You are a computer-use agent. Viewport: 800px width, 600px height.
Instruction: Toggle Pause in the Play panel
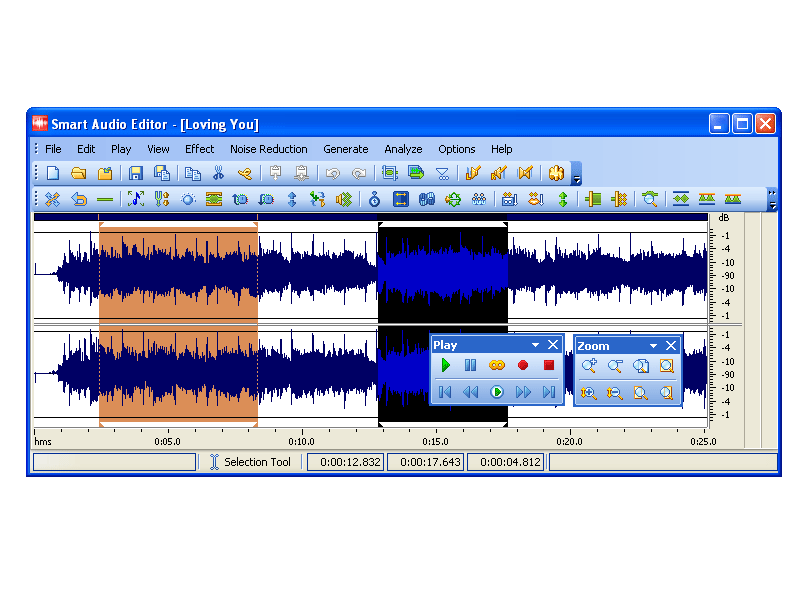tap(471, 366)
